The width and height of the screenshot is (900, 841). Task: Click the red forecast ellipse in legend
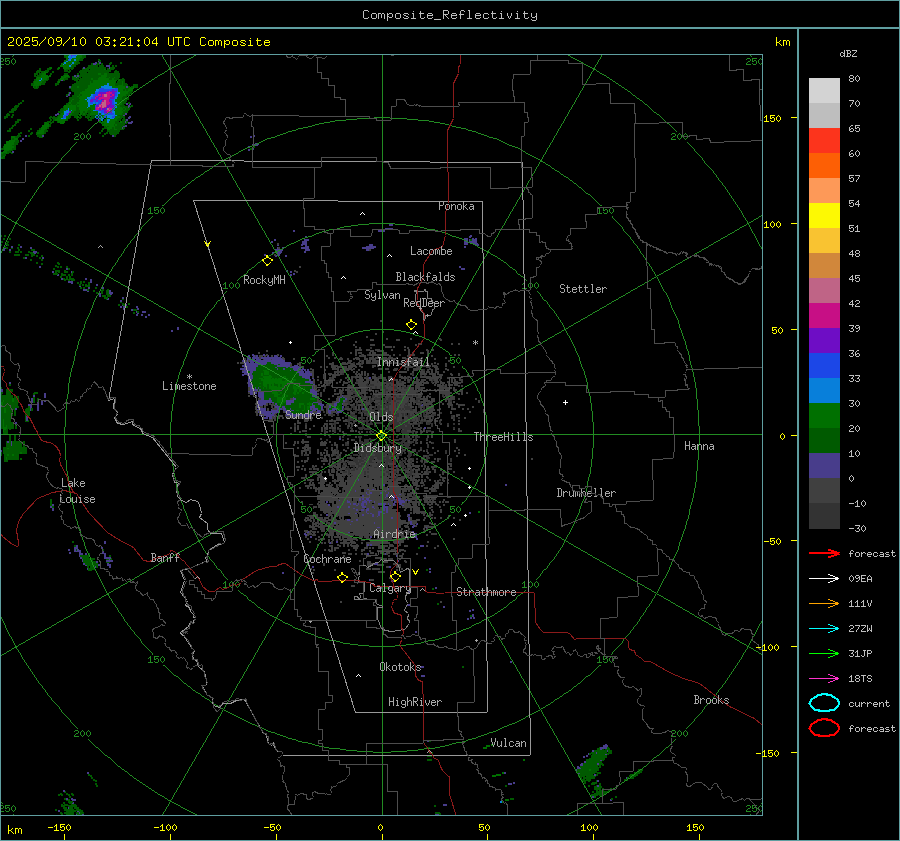click(x=824, y=728)
